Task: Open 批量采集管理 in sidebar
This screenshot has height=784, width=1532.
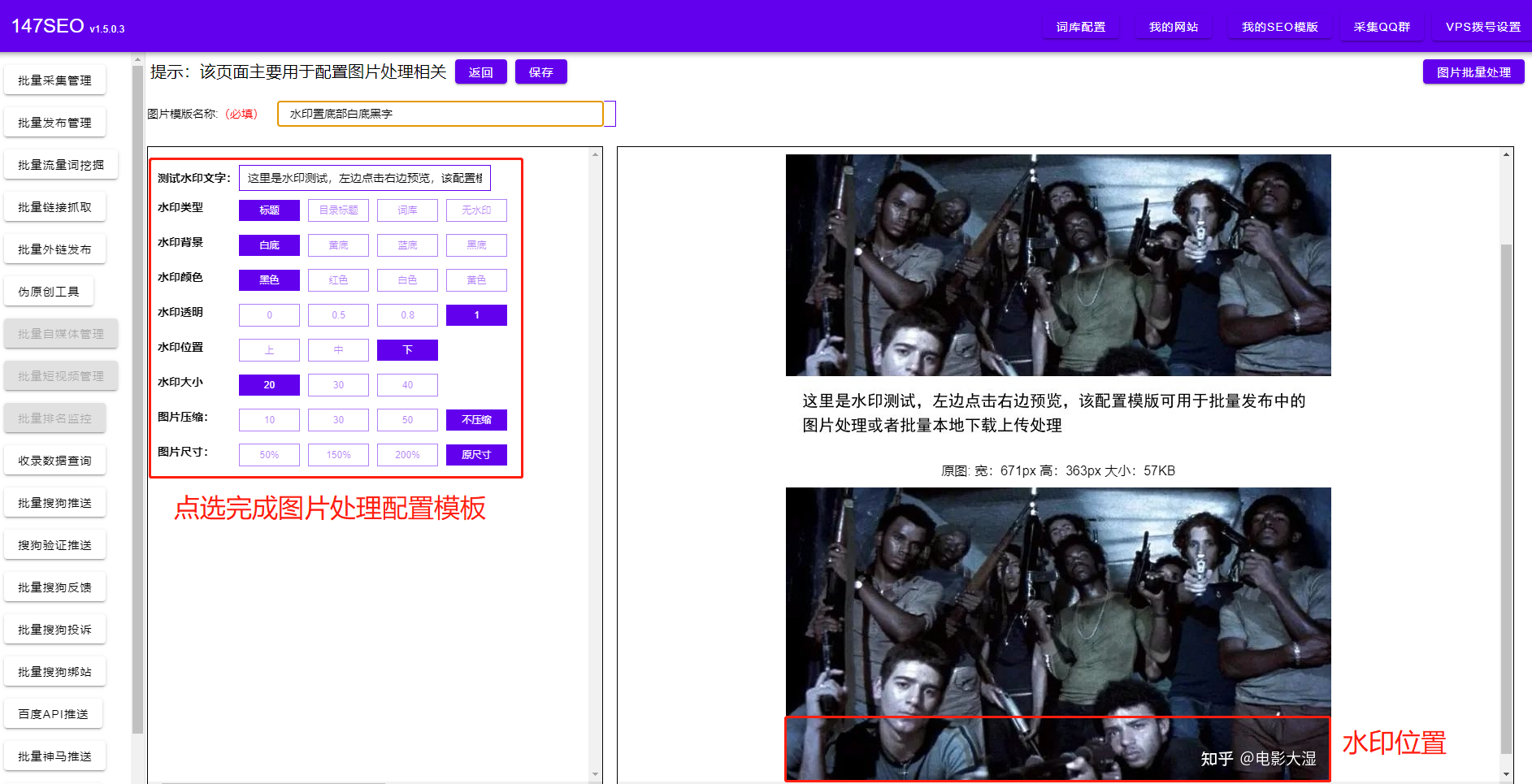Action: [x=54, y=80]
